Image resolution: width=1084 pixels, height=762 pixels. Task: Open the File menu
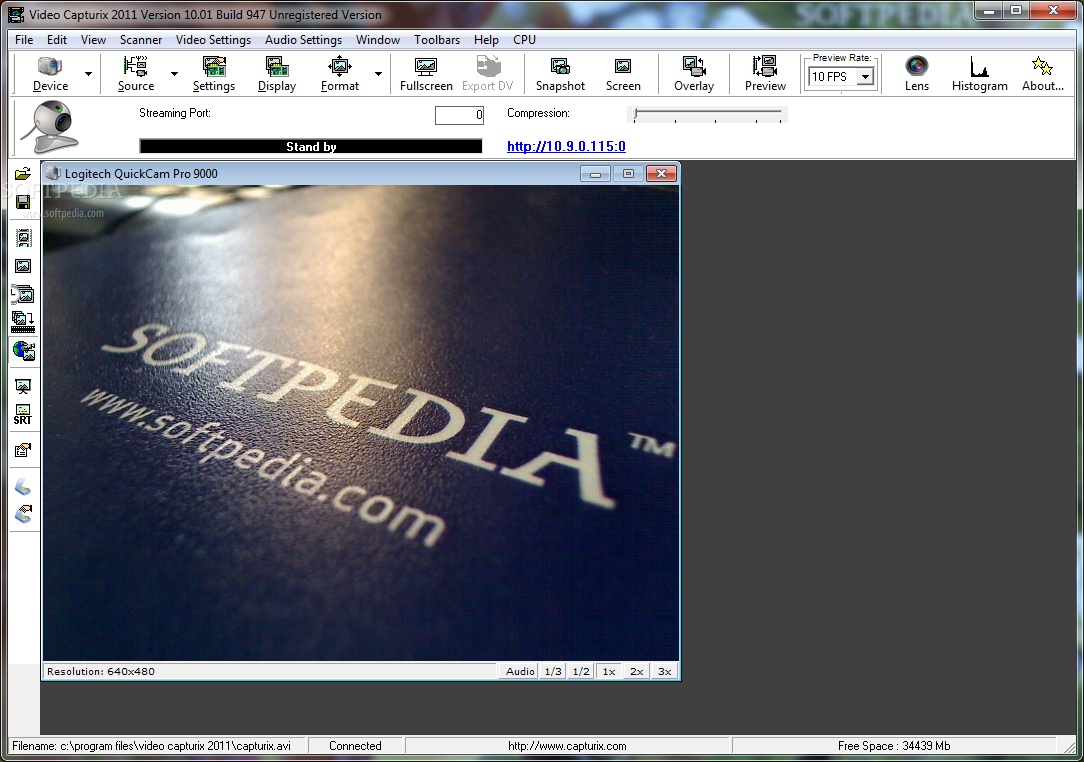click(x=24, y=39)
